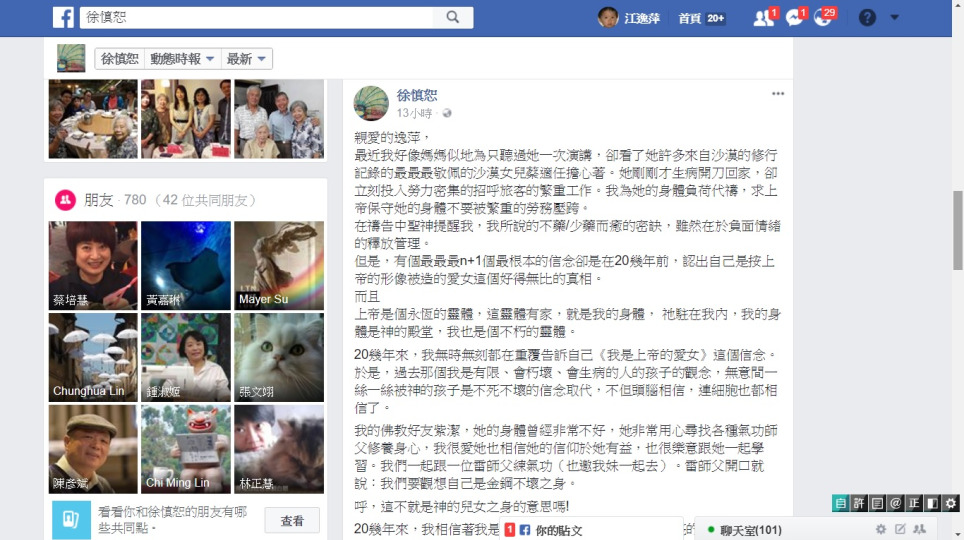
Task: Open the 動態時報 dropdown
Action: [x=182, y=59]
